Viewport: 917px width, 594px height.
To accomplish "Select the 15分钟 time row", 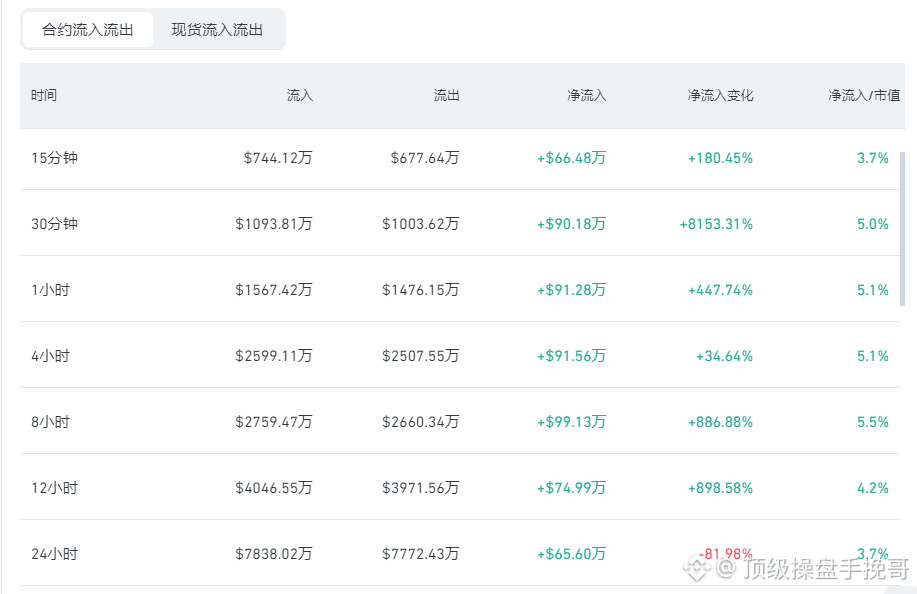I will pos(460,158).
